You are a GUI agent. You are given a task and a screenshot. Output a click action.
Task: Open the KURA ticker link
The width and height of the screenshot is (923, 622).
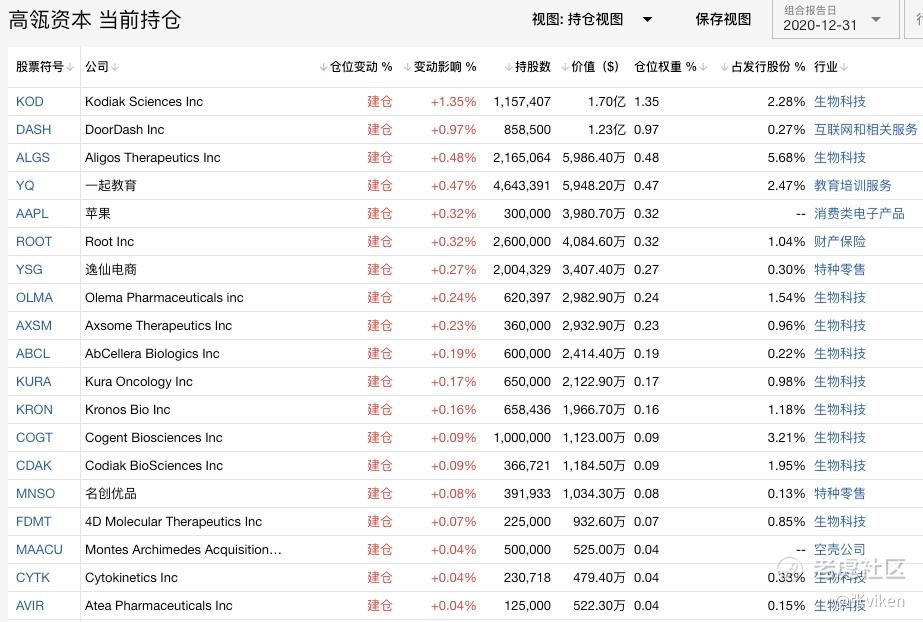pyautogui.click(x=34, y=381)
